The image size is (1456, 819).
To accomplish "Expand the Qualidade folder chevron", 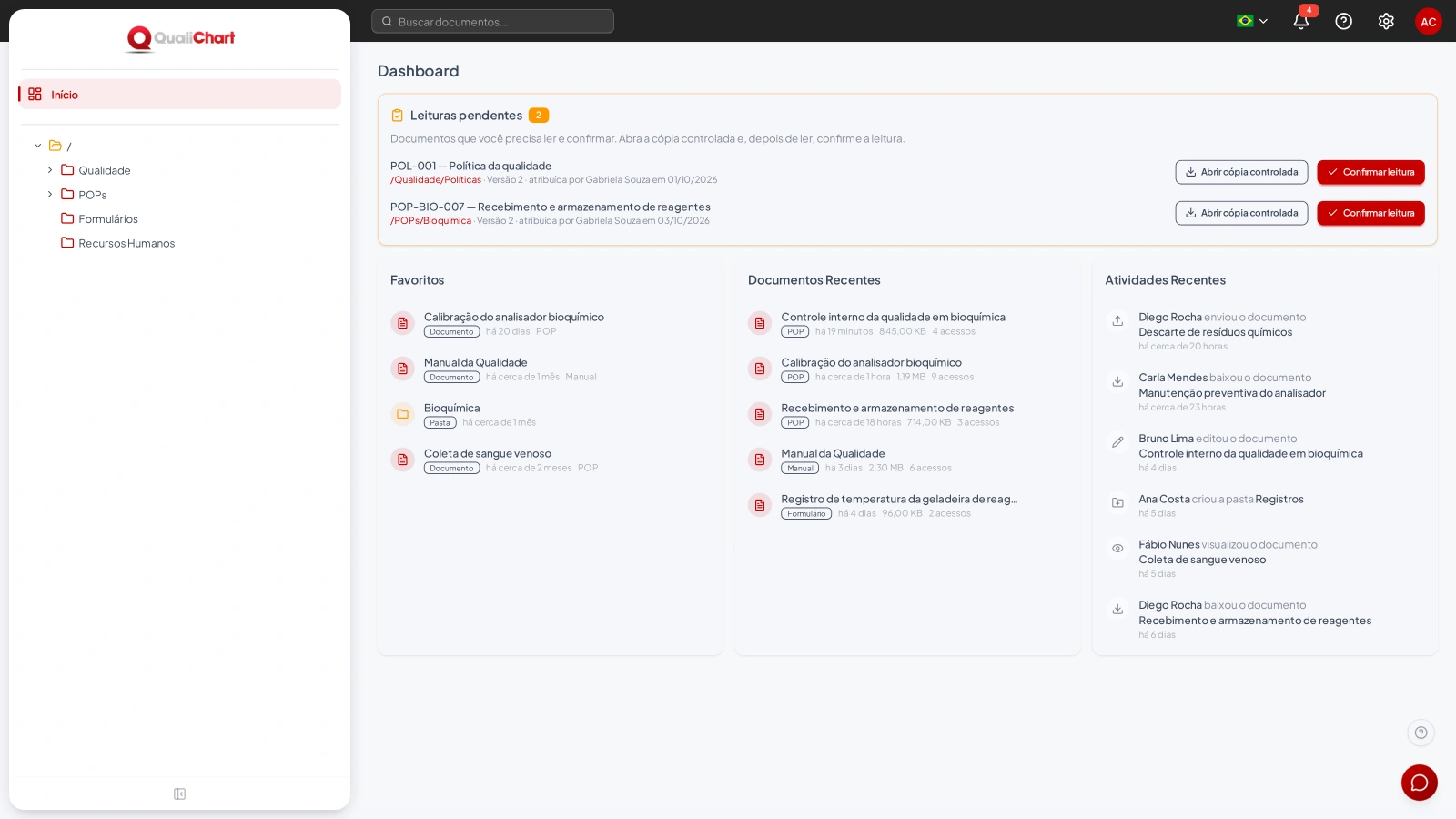I will (x=50, y=170).
